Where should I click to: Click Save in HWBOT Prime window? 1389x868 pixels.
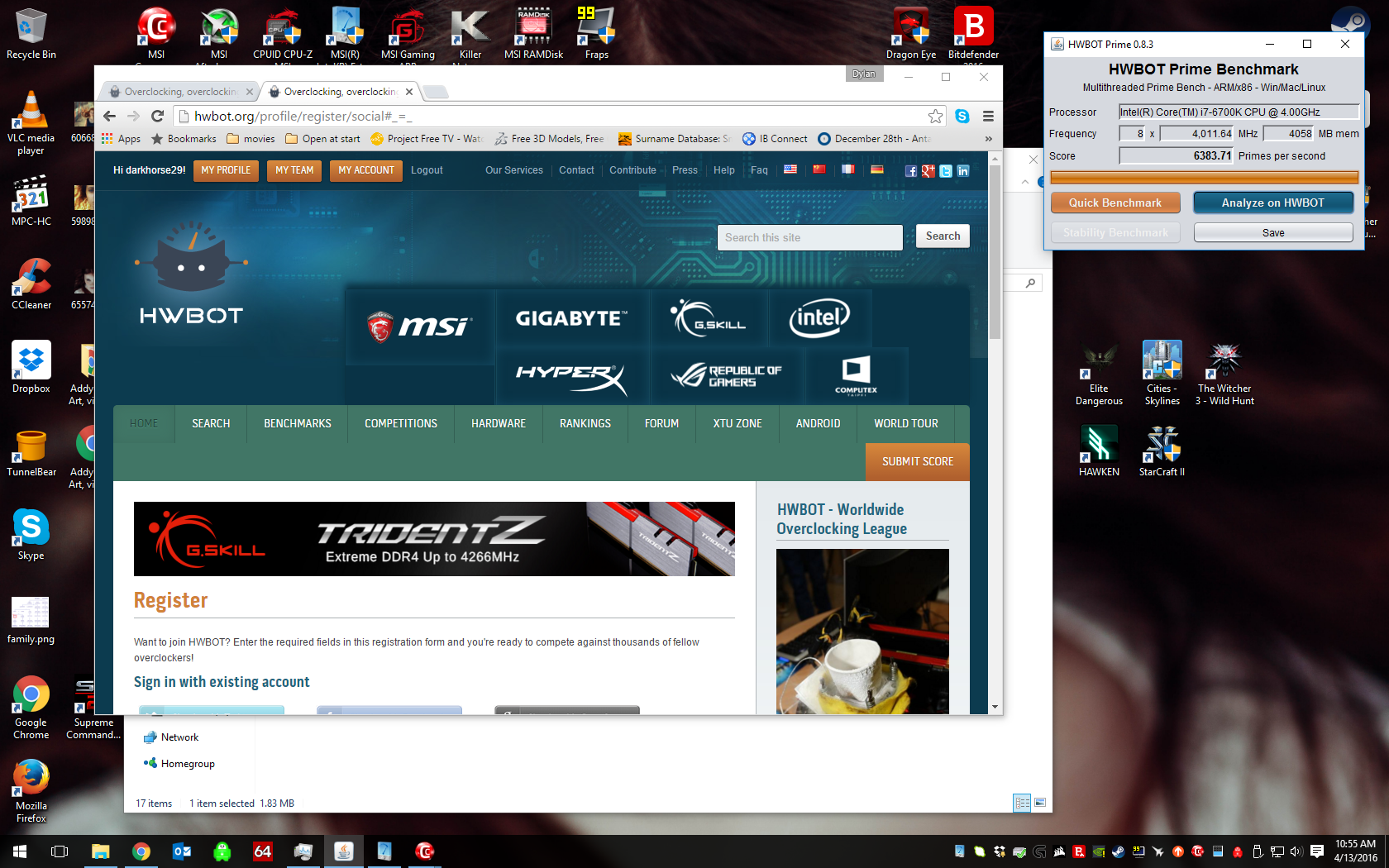coord(1272,233)
